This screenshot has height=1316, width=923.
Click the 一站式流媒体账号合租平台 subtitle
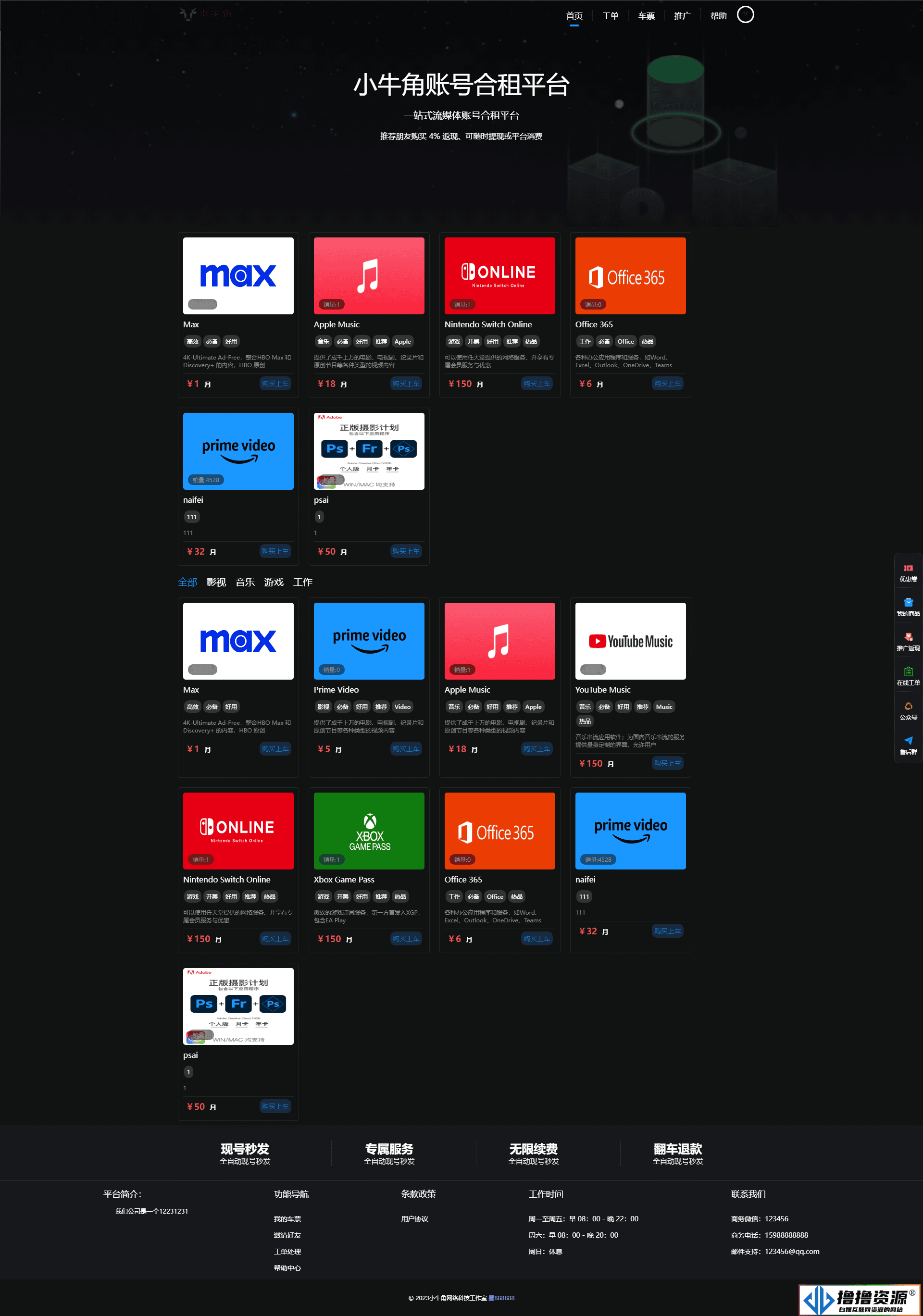tap(461, 116)
